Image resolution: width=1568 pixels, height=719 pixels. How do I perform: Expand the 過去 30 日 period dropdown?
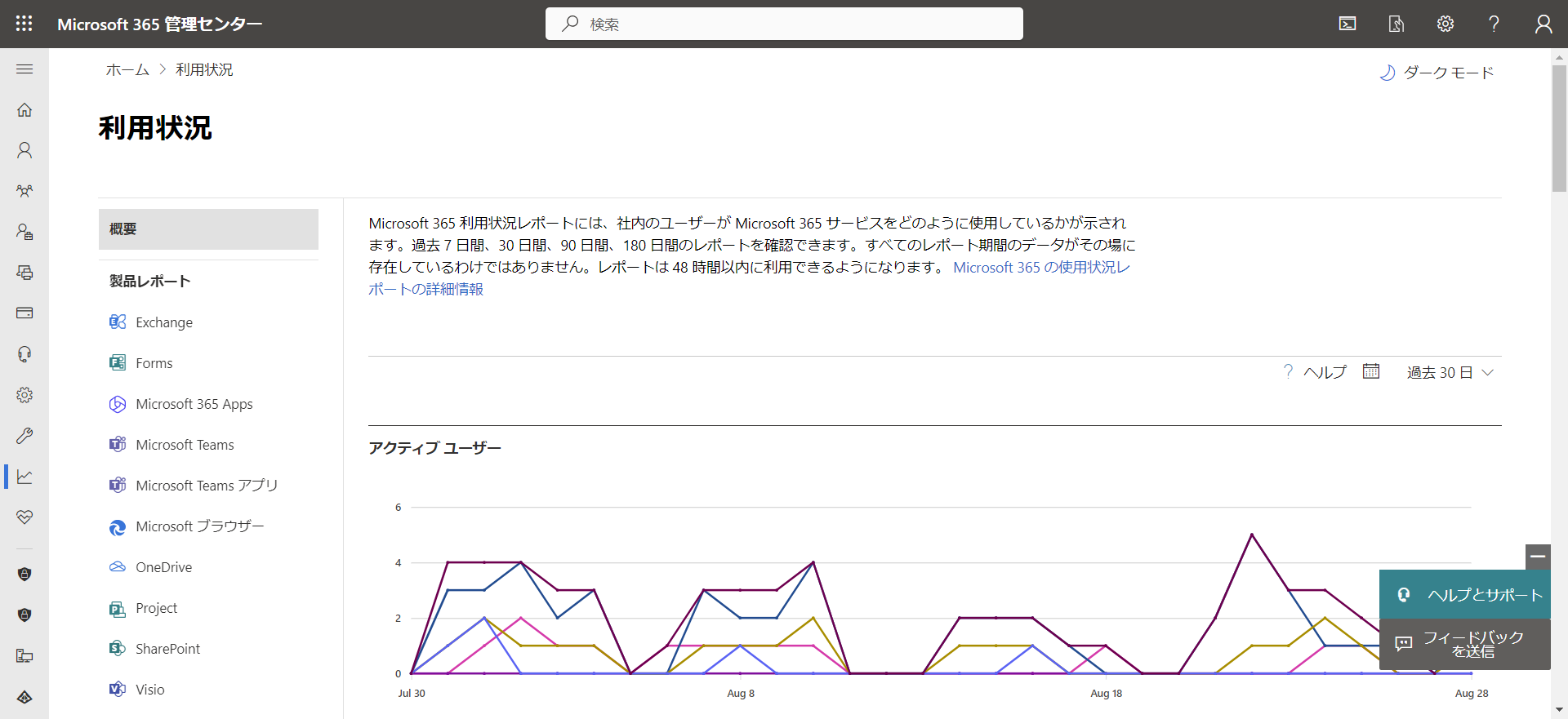[1450, 372]
